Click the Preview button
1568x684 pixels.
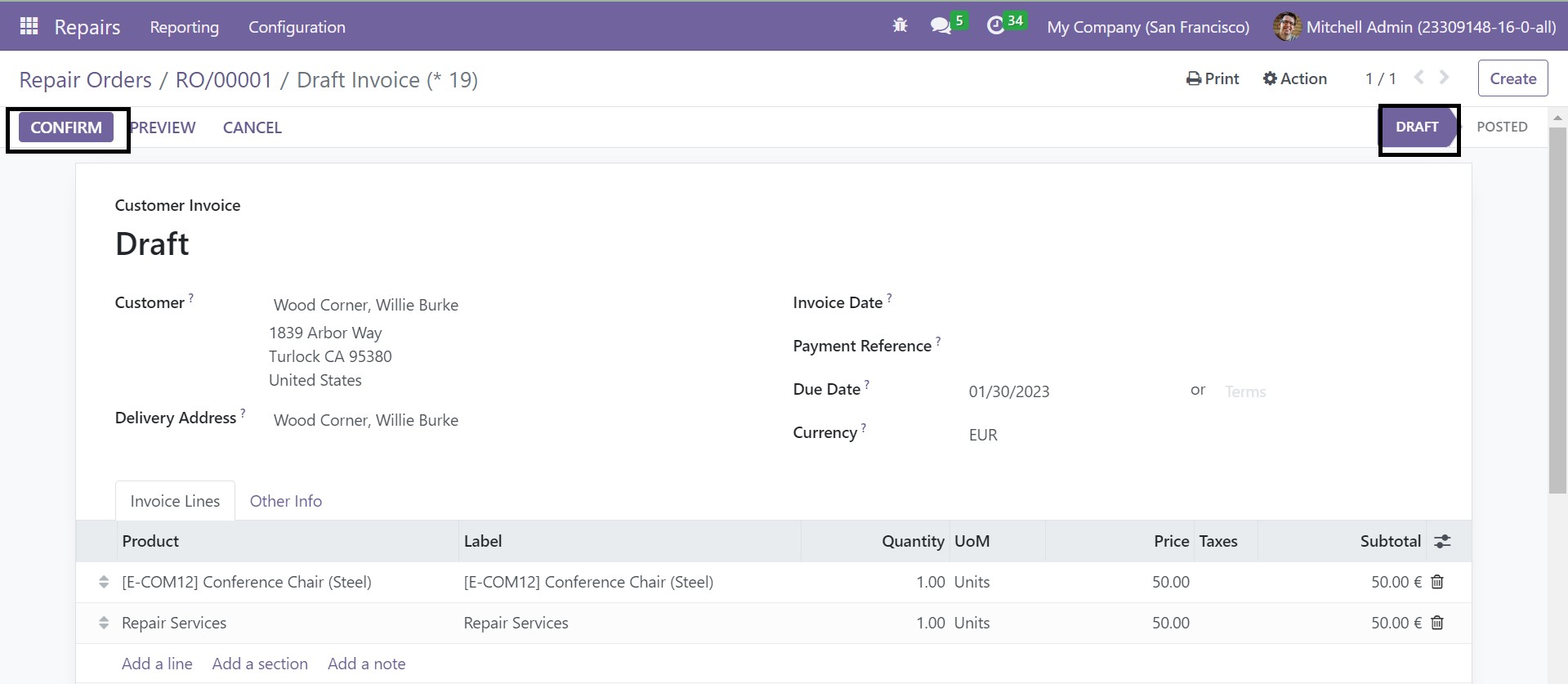163,127
